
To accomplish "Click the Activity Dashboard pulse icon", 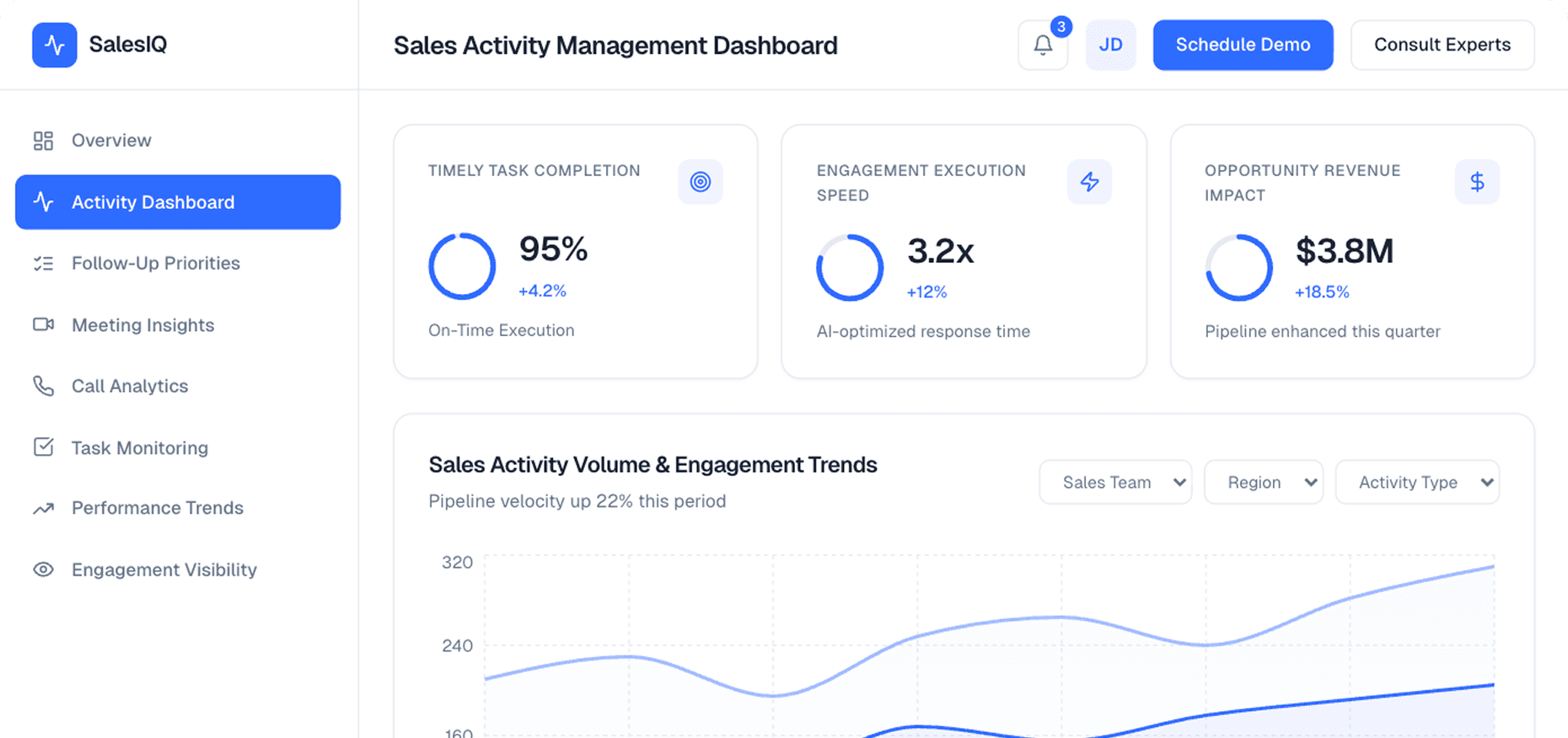I will click(43, 202).
